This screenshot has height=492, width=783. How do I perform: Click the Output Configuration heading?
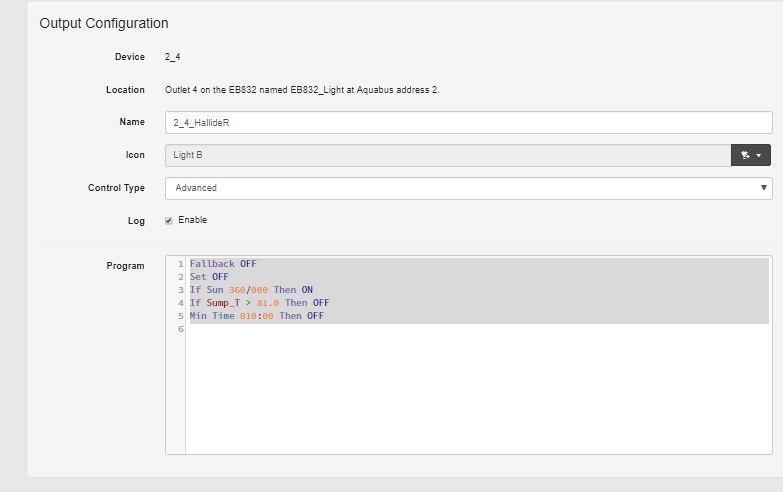click(104, 23)
